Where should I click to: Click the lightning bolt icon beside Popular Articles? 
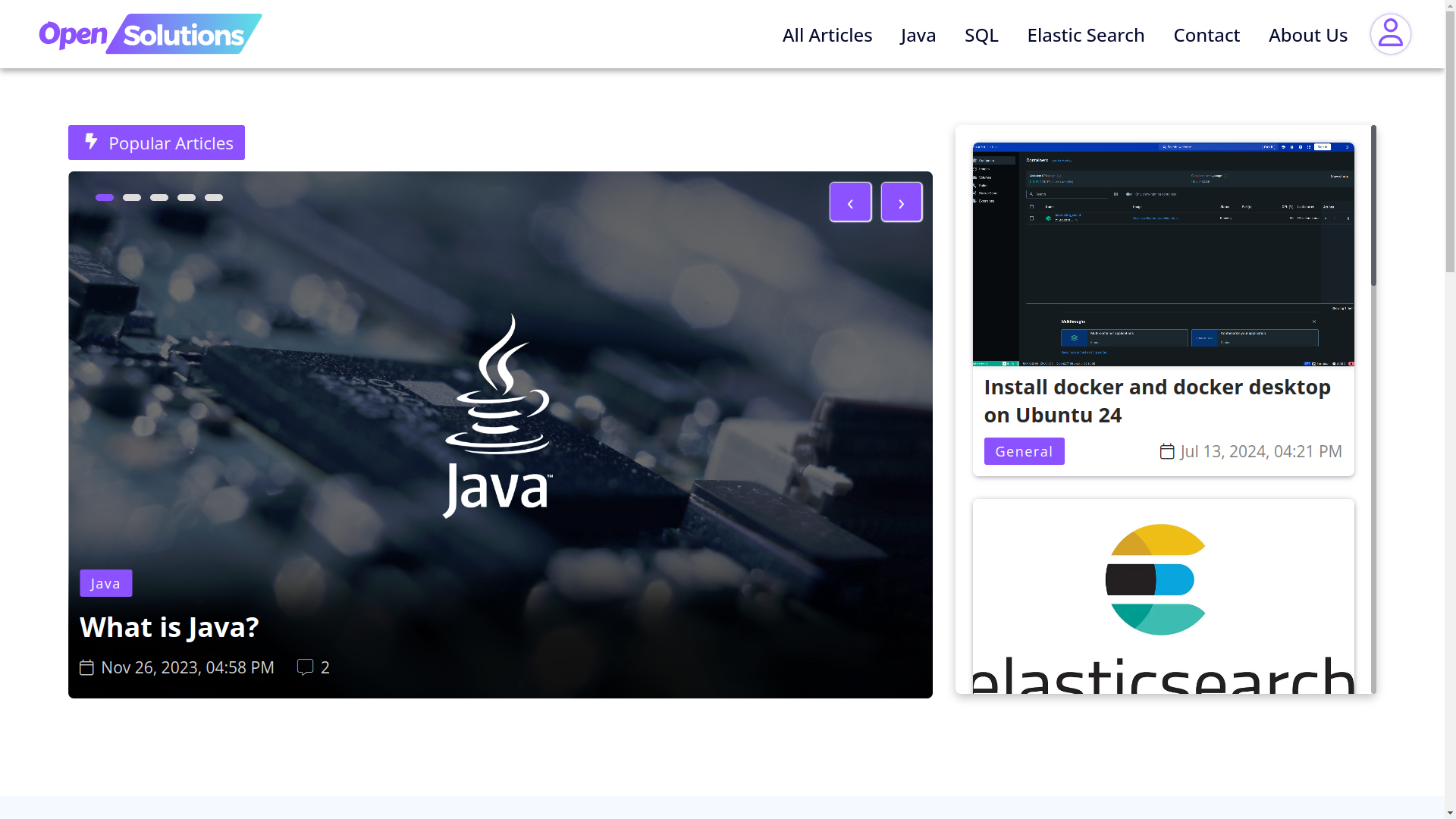coord(91,142)
